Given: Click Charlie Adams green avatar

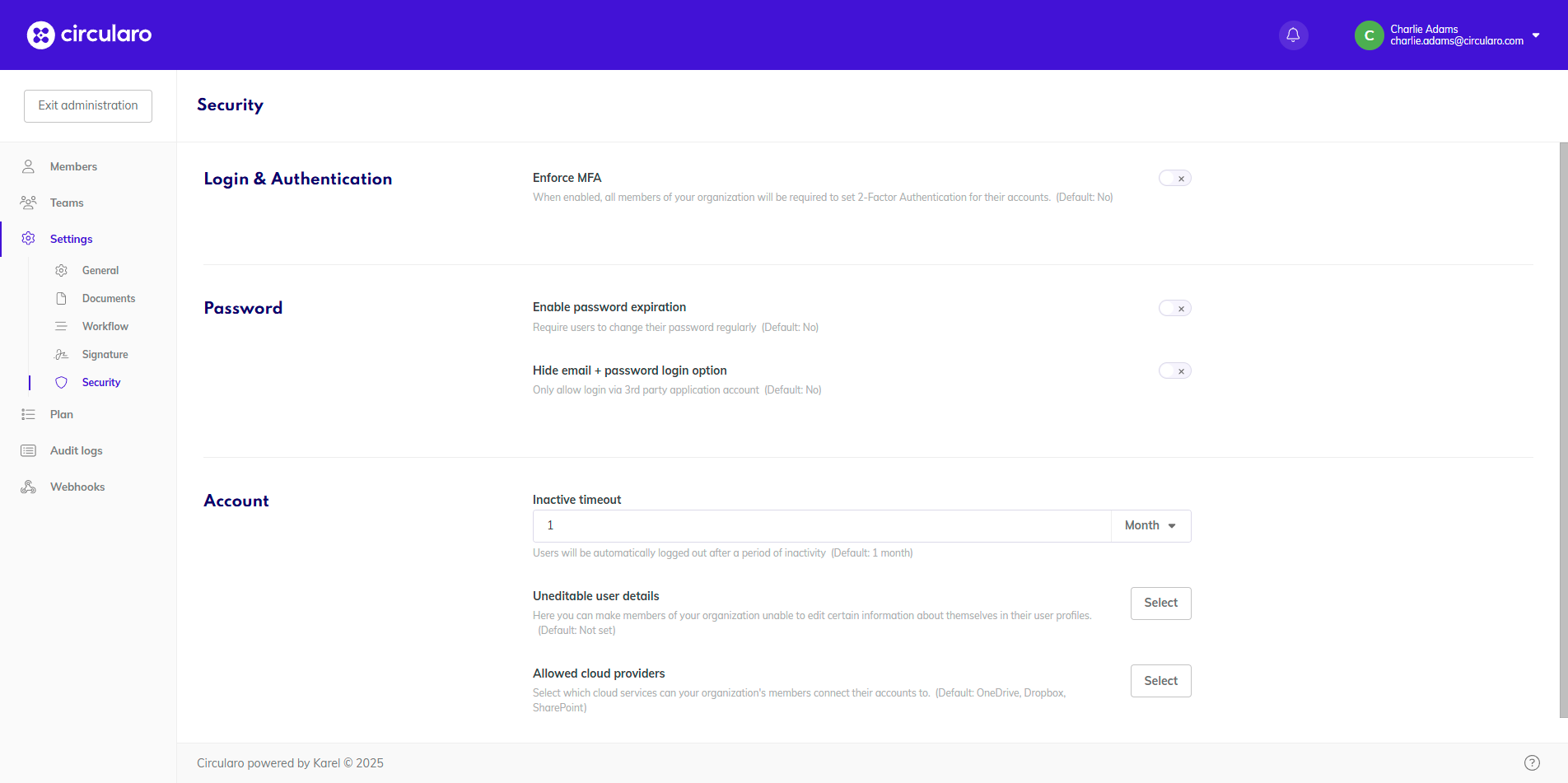Looking at the screenshot, I should [x=1369, y=35].
